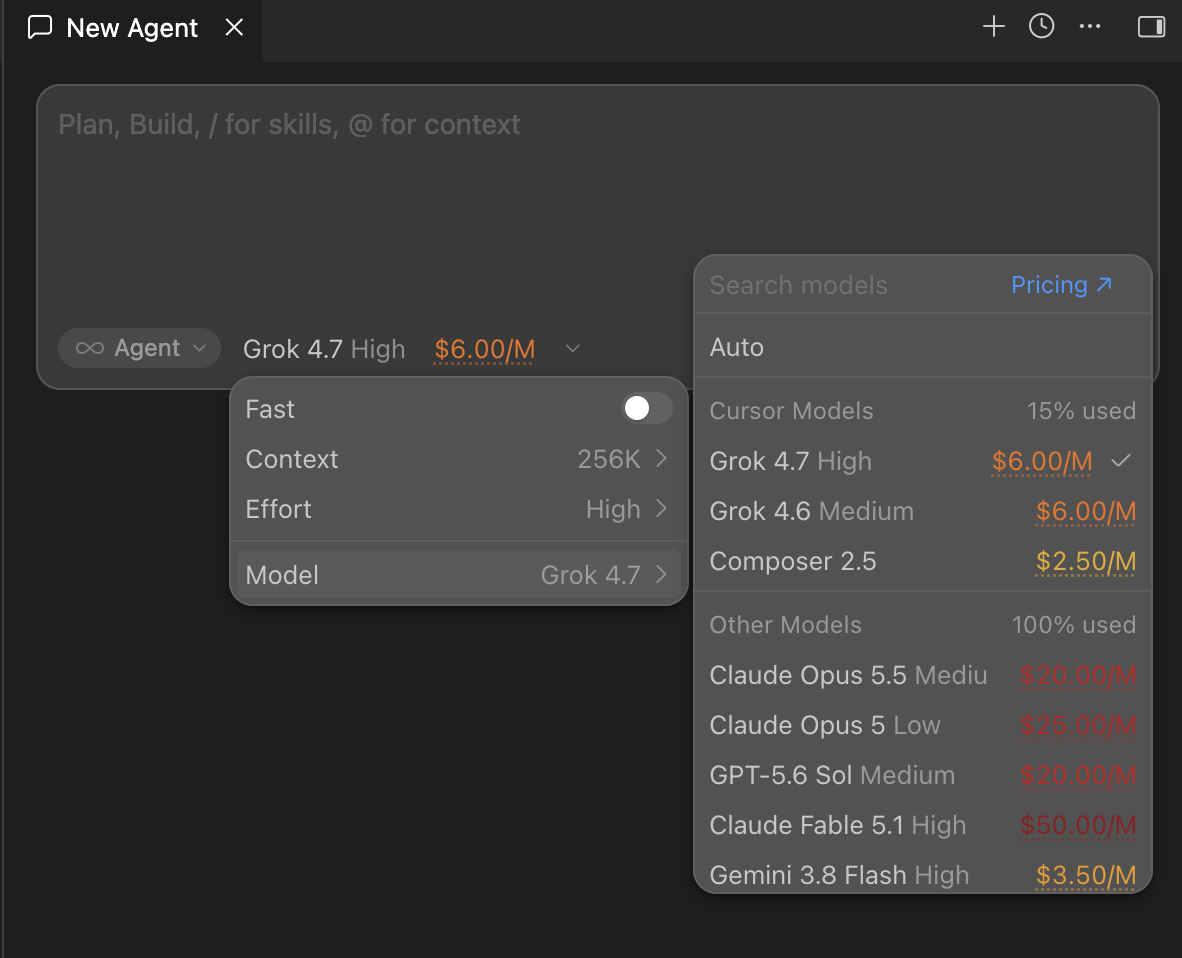Viewport: 1182px width, 958px height.
Task: Pick GPT-5.6 Sol Medium model
Action: click(x=923, y=776)
